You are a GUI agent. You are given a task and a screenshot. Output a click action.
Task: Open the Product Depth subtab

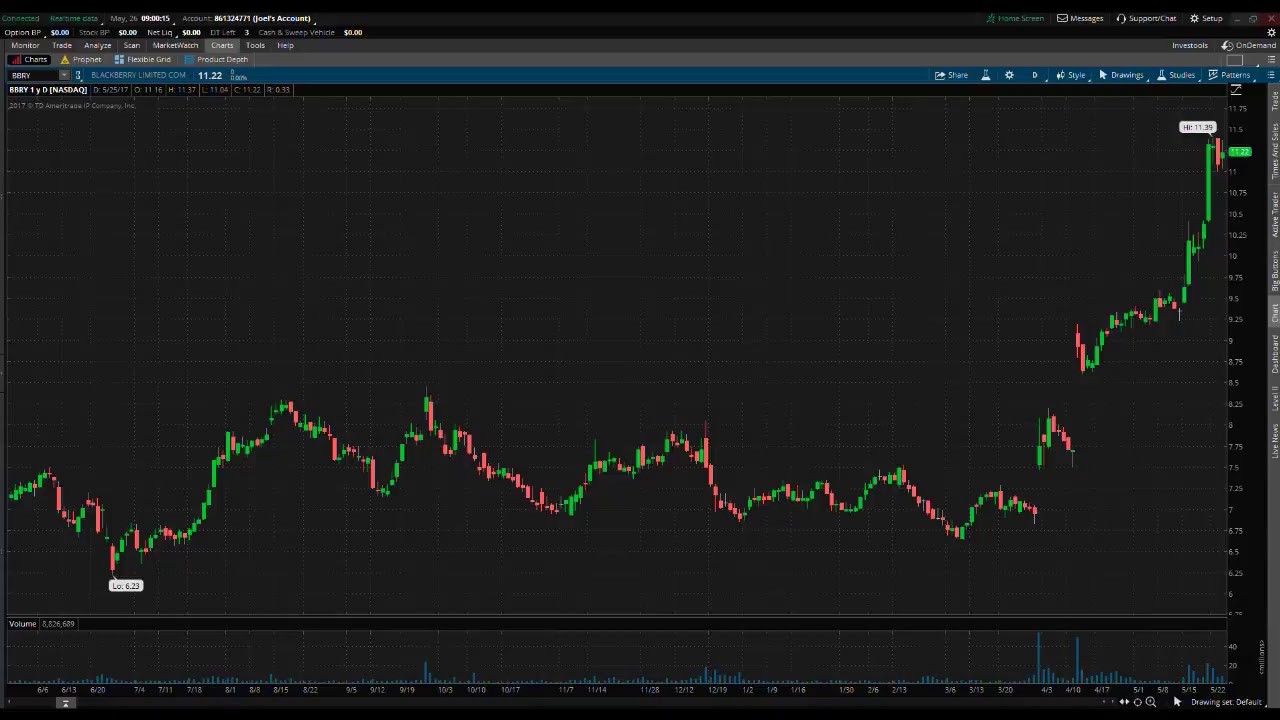[216, 59]
